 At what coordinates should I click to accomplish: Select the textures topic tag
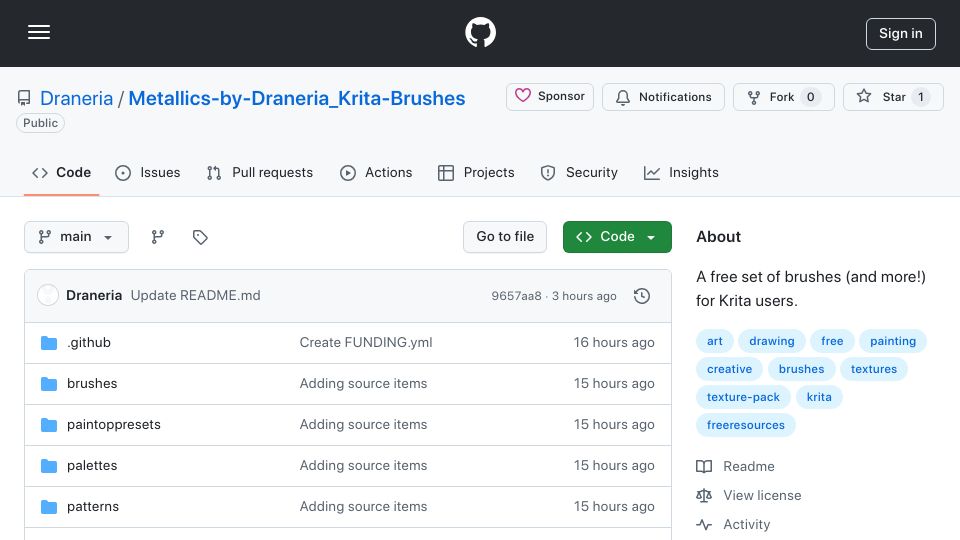pyautogui.click(x=874, y=369)
